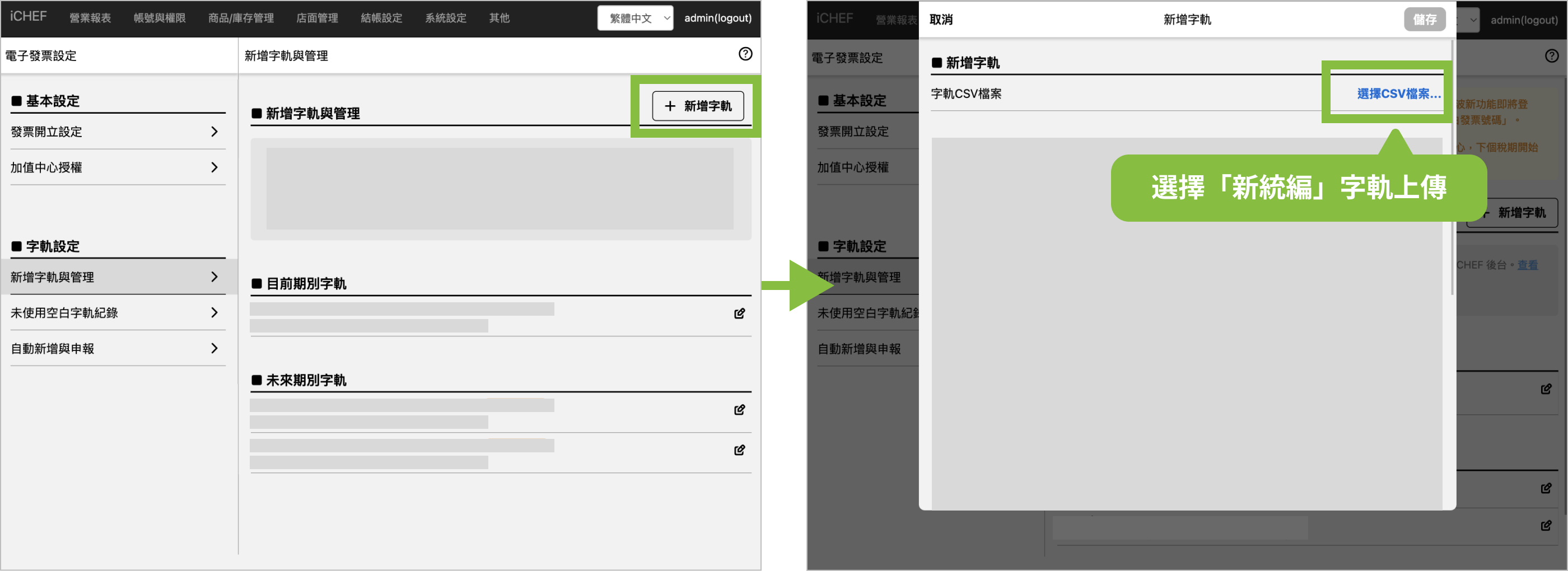Open the 繁體中文 language dropdown
The image size is (1568, 571).
pos(635,18)
